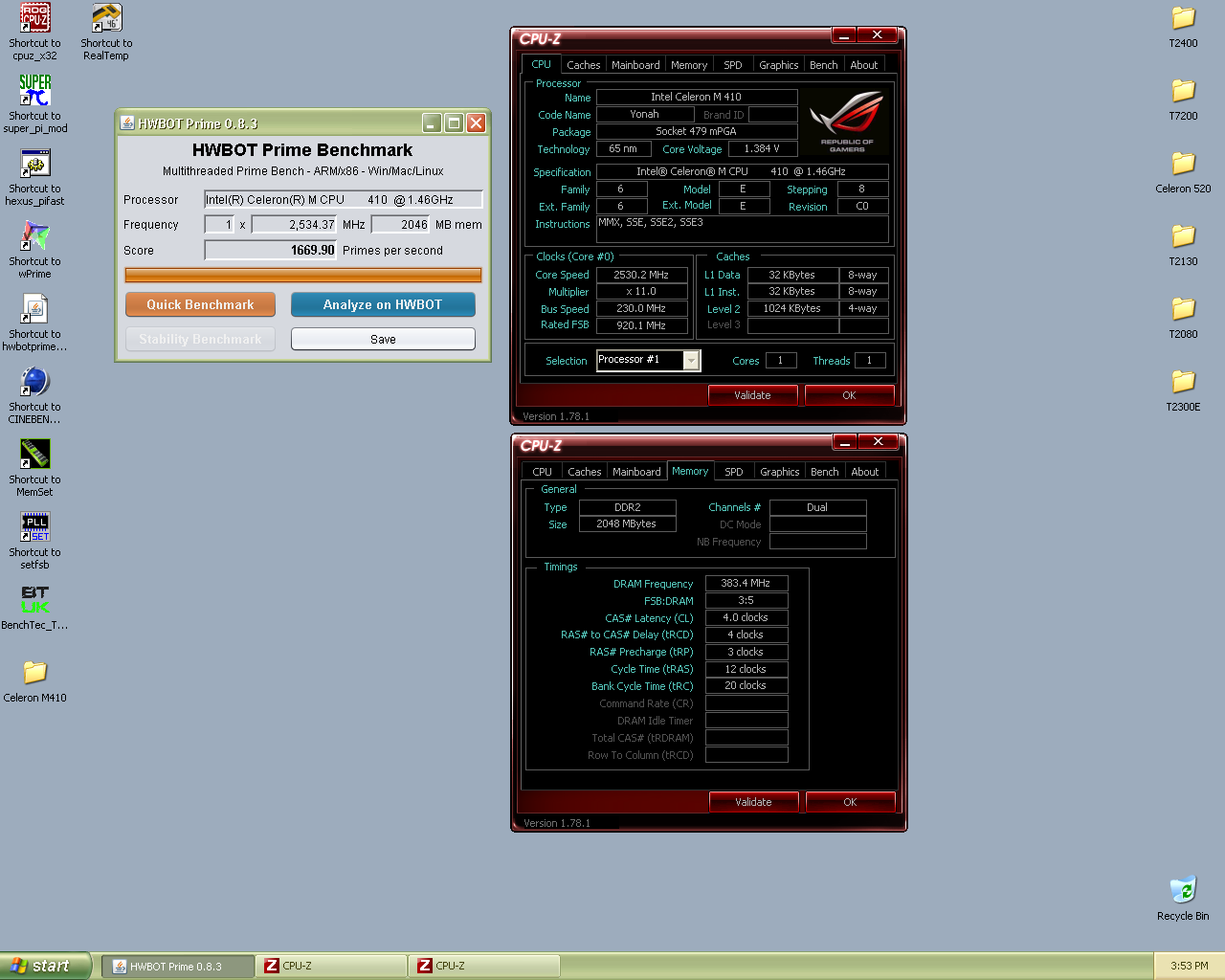Click the Bus Speed 230.0 MHz value

(641, 308)
